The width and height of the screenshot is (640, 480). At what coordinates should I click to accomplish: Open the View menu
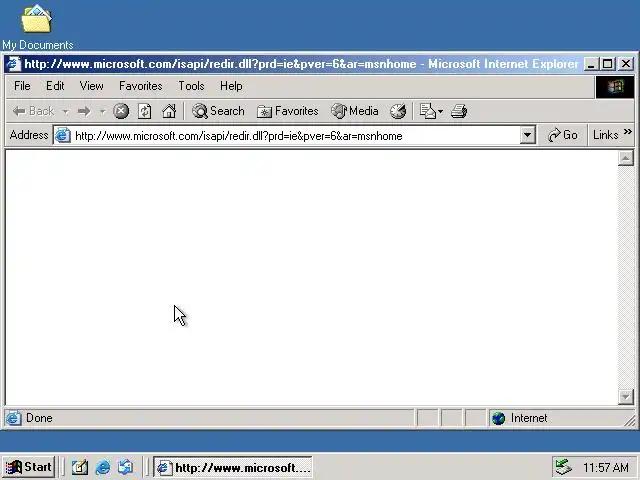click(x=91, y=86)
